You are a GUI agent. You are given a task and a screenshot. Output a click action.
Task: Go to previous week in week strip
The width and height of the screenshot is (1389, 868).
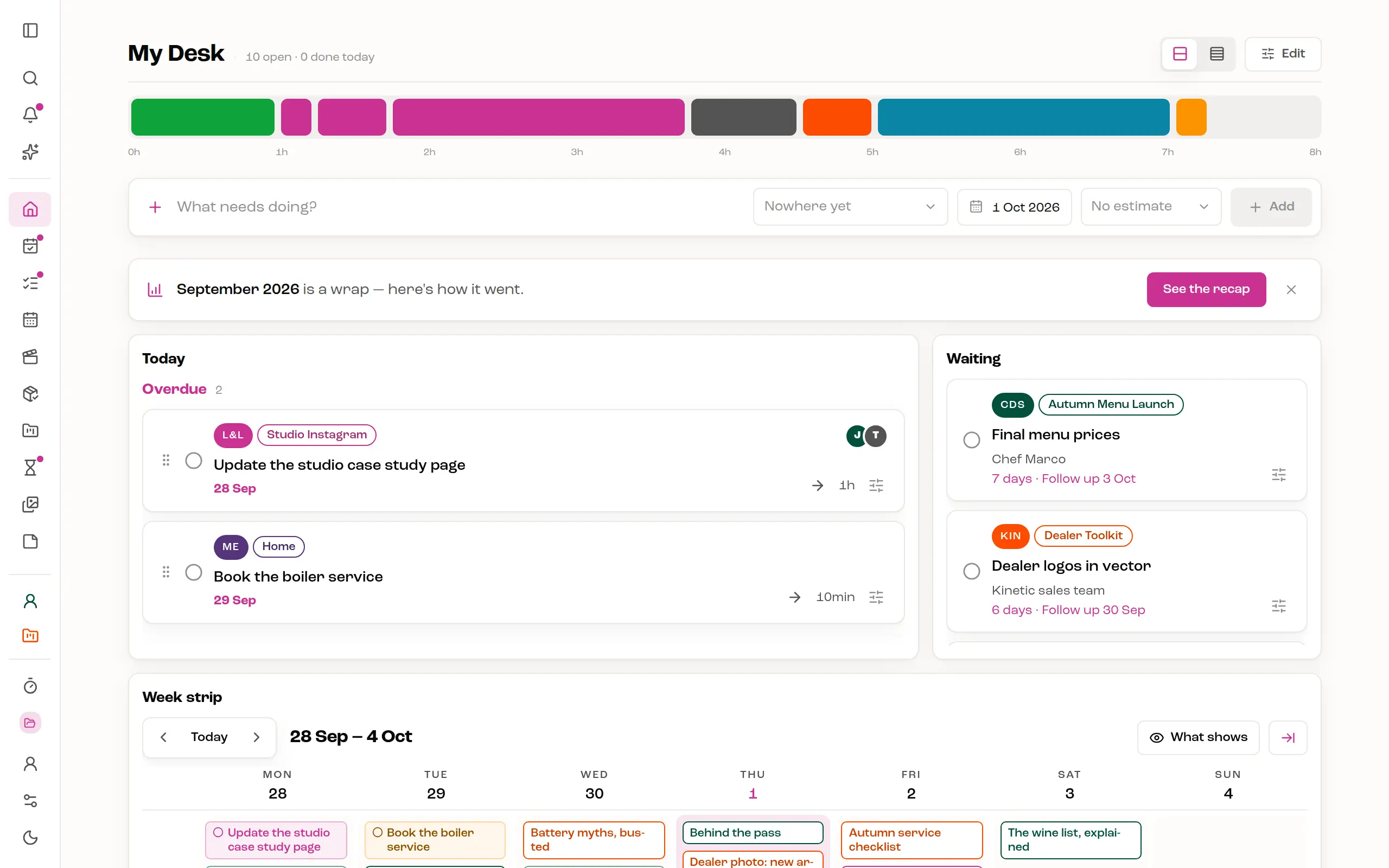[163, 738]
